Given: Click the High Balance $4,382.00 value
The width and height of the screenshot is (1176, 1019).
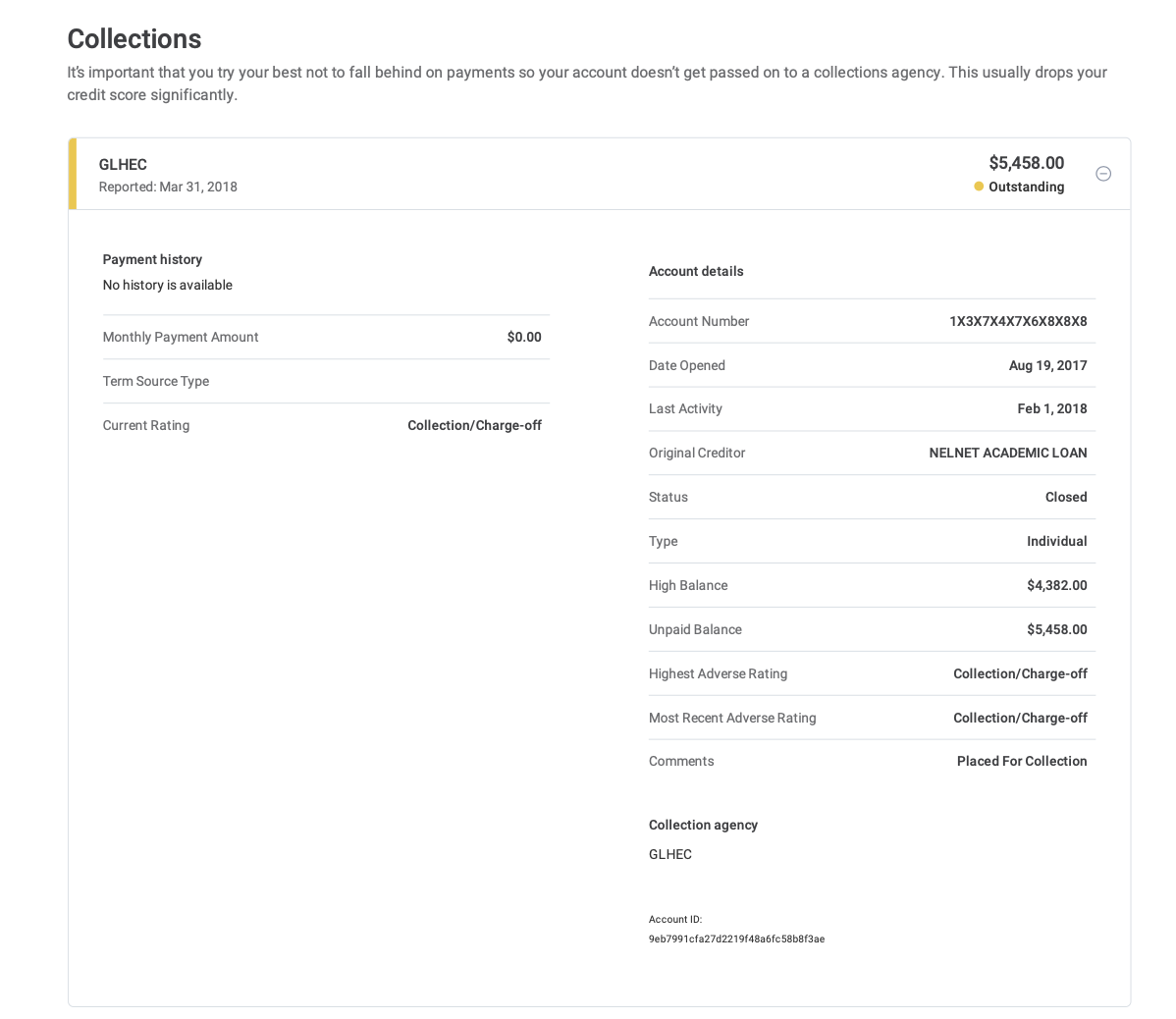Looking at the screenshot, I should tap(1056, 585).
